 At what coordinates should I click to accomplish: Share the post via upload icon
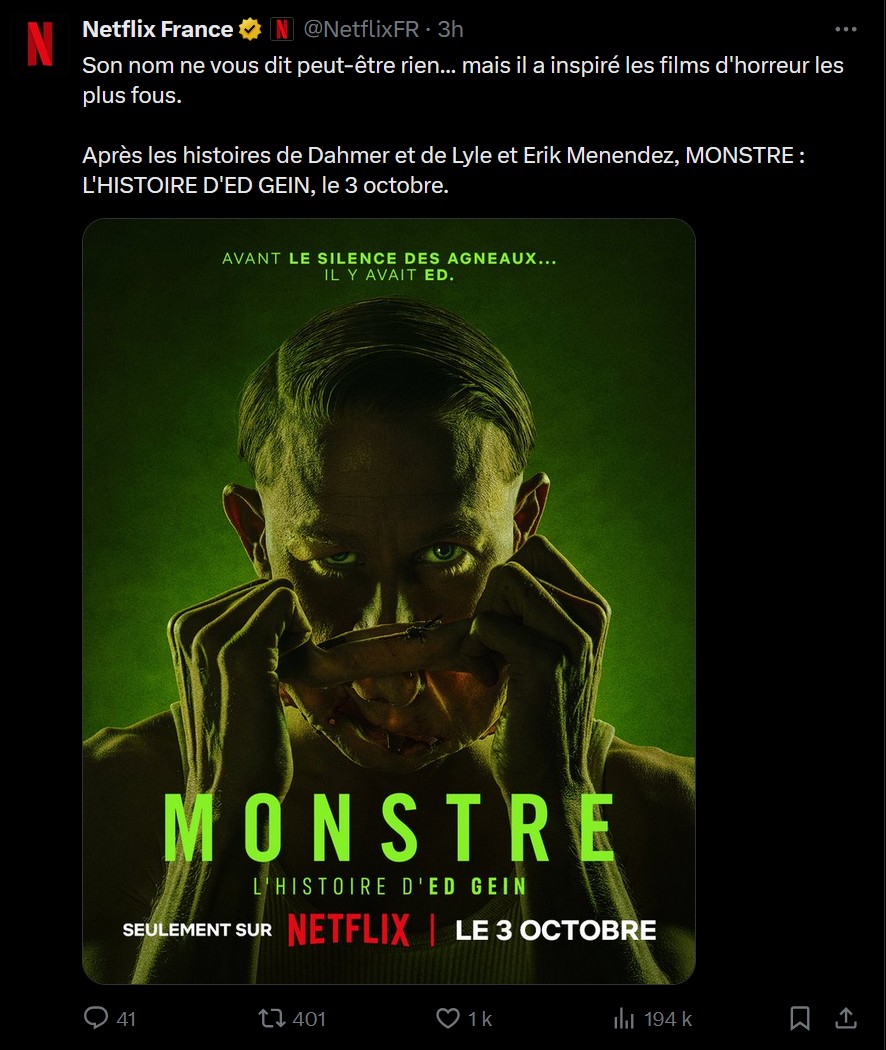[x=846, y=1019]
